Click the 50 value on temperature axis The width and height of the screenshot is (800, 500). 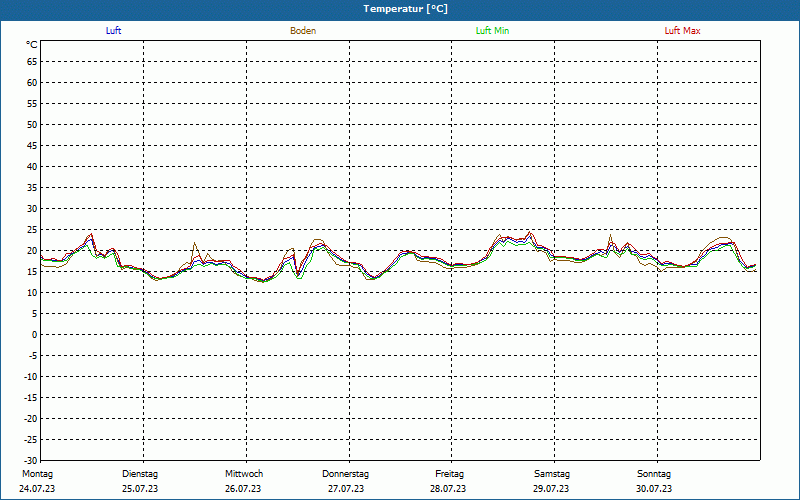pyautogui.click(x=32, y=124)
